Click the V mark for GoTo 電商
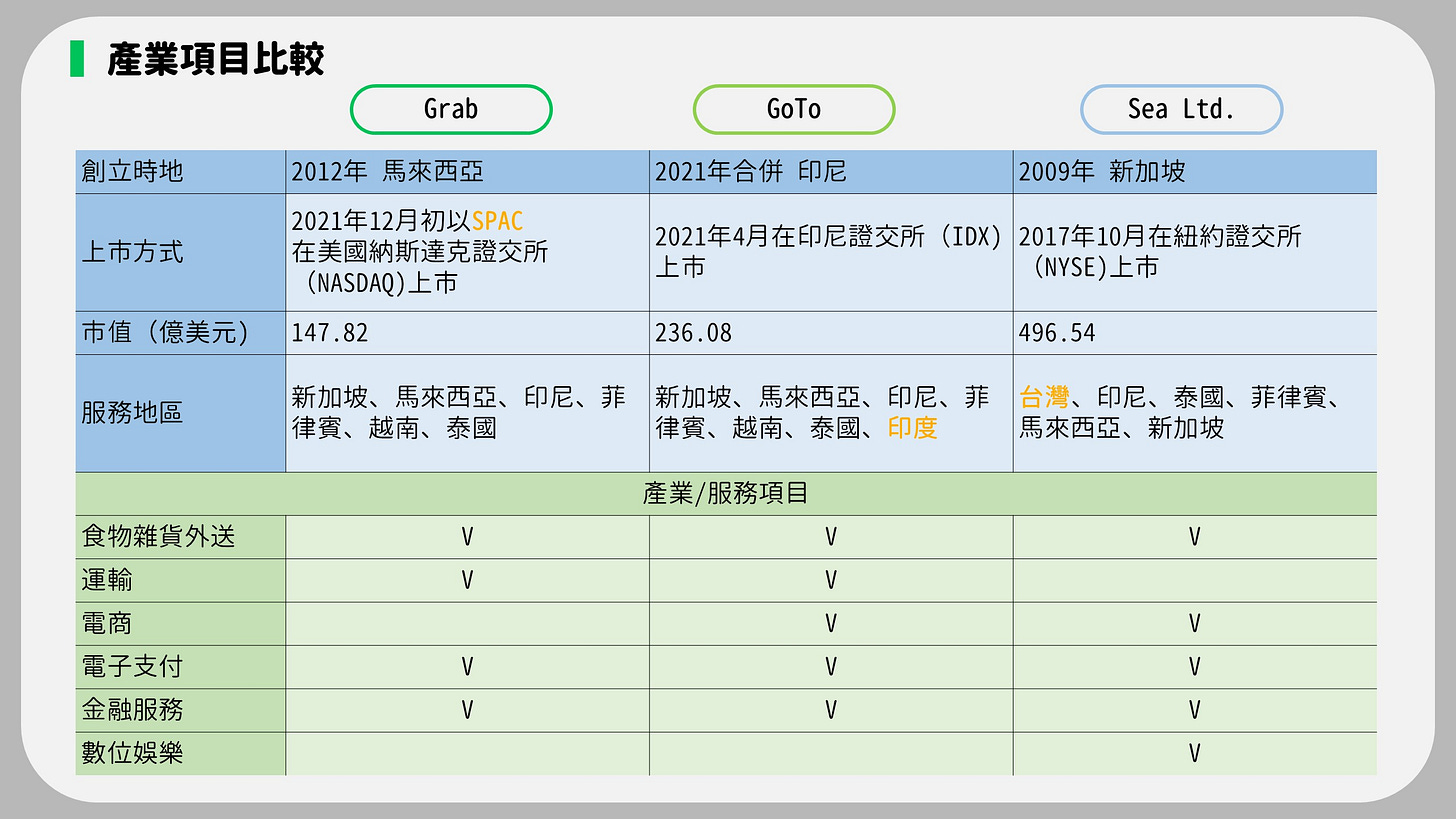This screenshot has height=819, width=1456. 831,624
